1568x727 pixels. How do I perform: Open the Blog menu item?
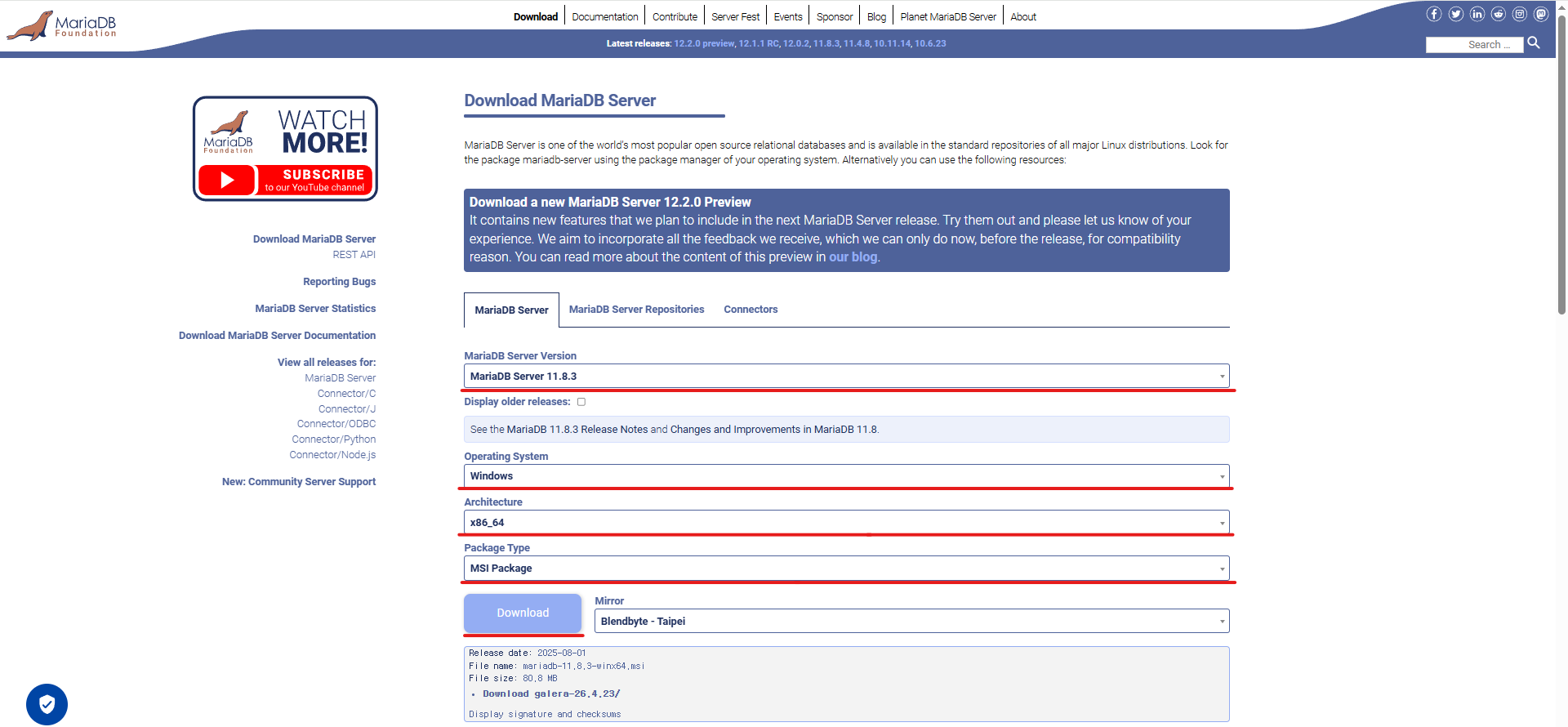(876, 16)
